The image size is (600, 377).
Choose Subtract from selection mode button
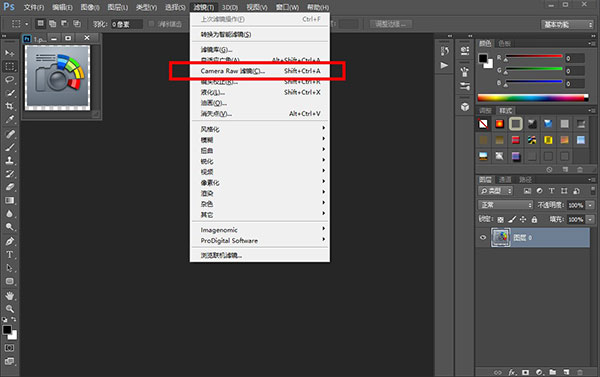(65, 24)
